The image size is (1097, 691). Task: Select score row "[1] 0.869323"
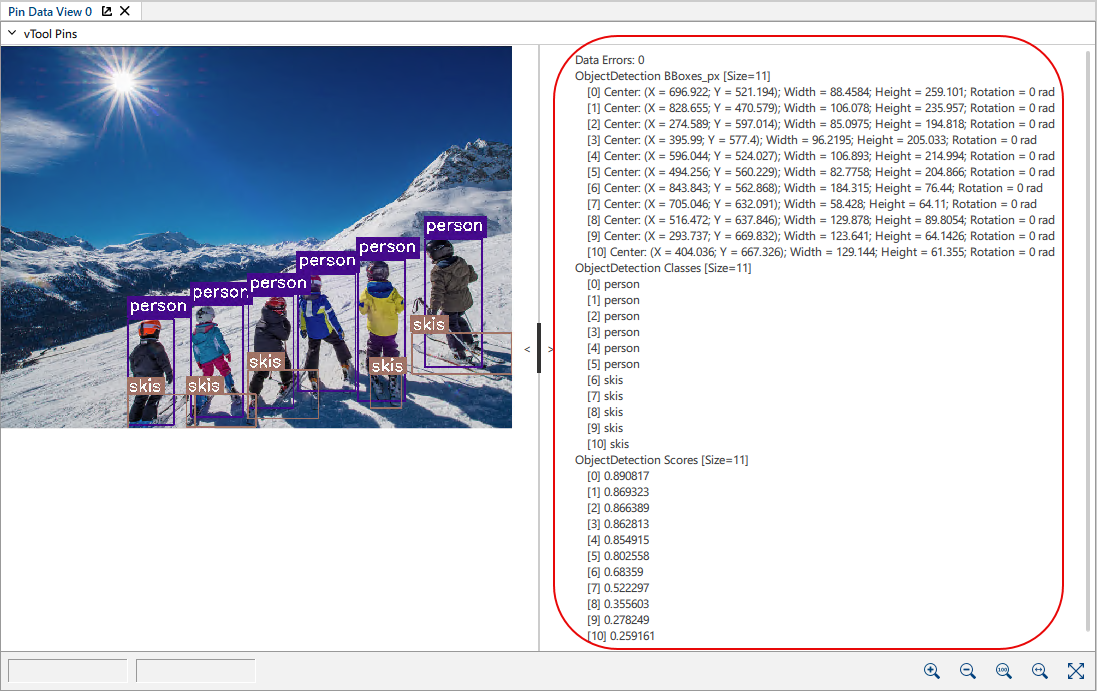click(618, 492)
